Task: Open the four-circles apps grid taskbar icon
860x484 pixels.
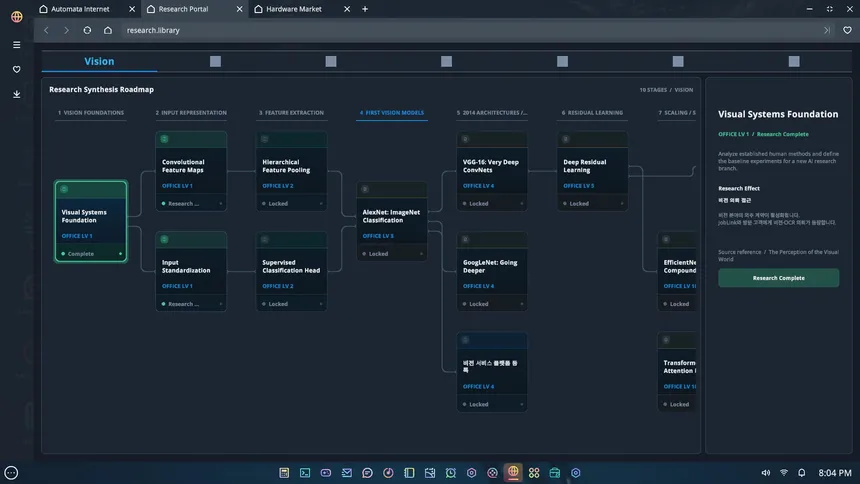Action: tap(534, 472)
